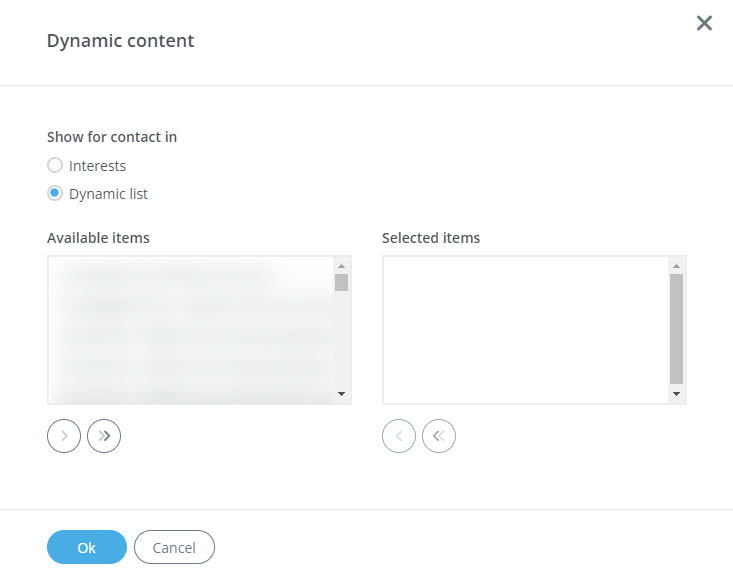
Task: Click the Selected items scrollbar thumb
Action: coord(676,330)
